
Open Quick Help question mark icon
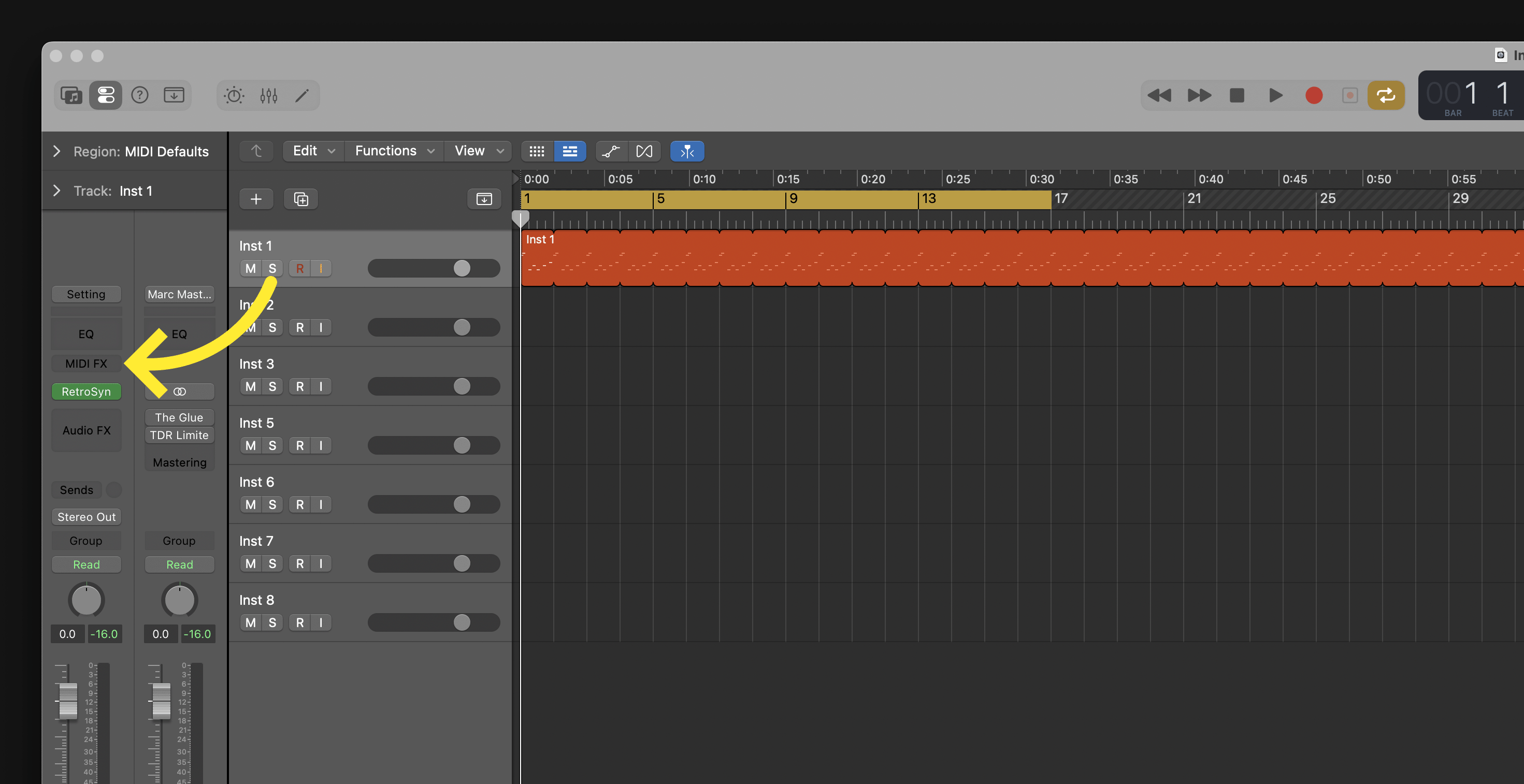coord(140,95)
